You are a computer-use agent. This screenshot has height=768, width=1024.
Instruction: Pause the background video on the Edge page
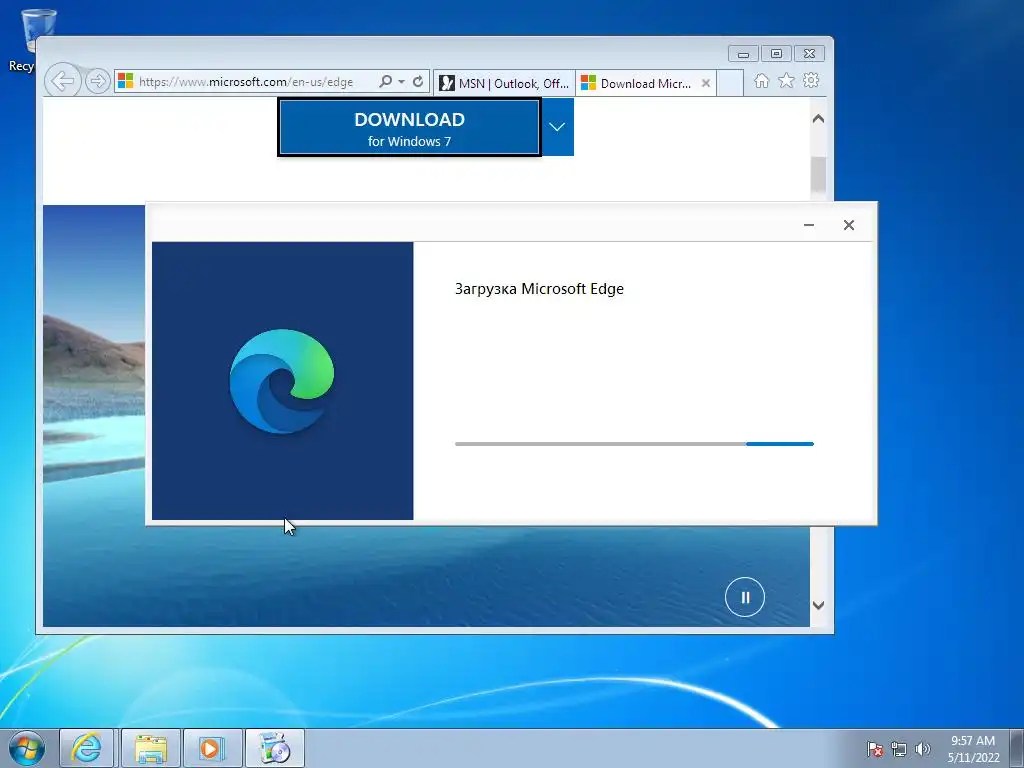744,597
